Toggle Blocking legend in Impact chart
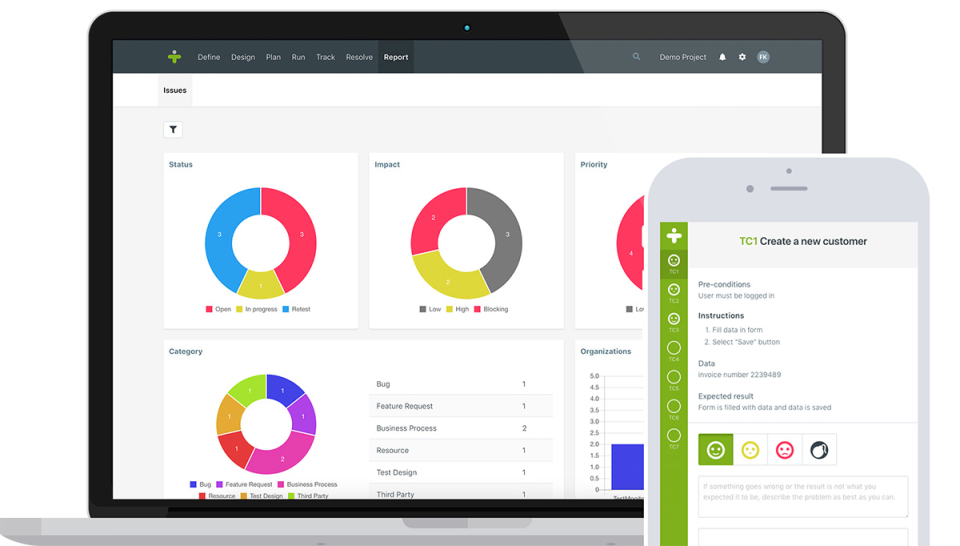The image size is (960, 546). pos(492,309)
